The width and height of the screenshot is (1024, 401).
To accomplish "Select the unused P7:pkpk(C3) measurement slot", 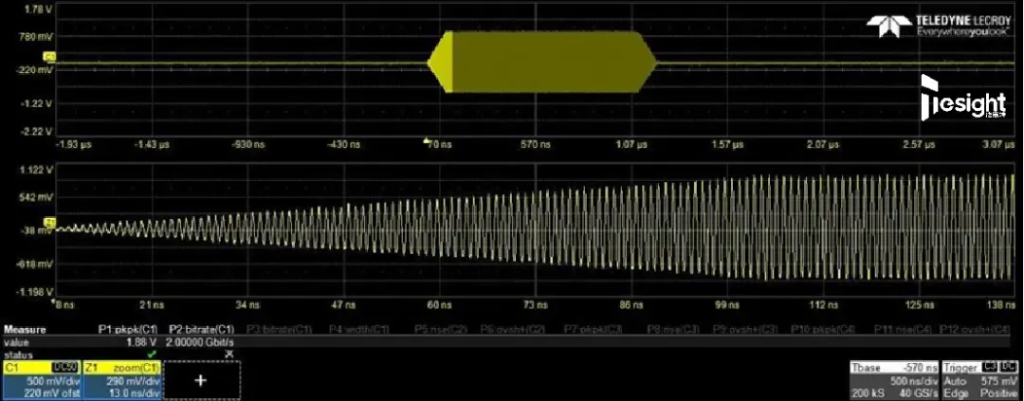I will click(595, 330).
